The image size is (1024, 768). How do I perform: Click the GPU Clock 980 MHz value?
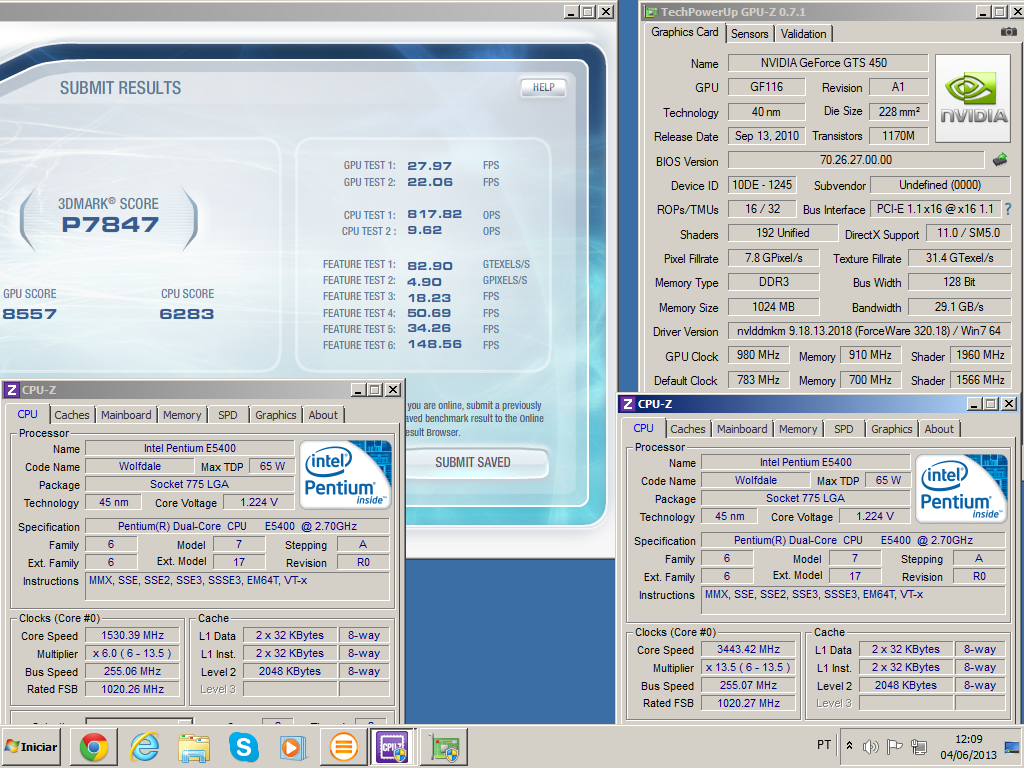758,355
